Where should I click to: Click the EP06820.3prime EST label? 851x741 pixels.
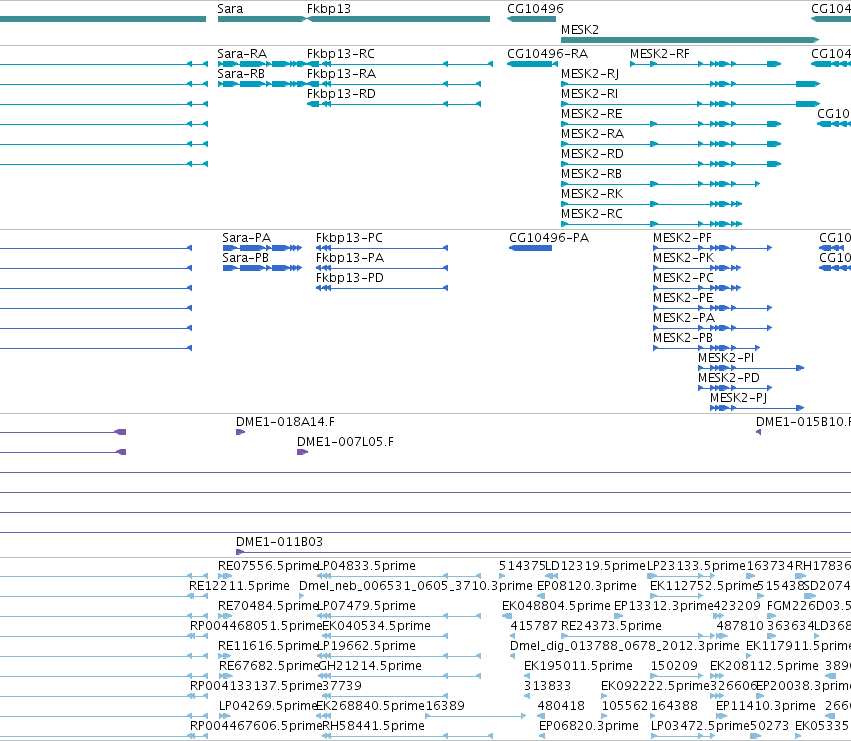click(589, 726)
